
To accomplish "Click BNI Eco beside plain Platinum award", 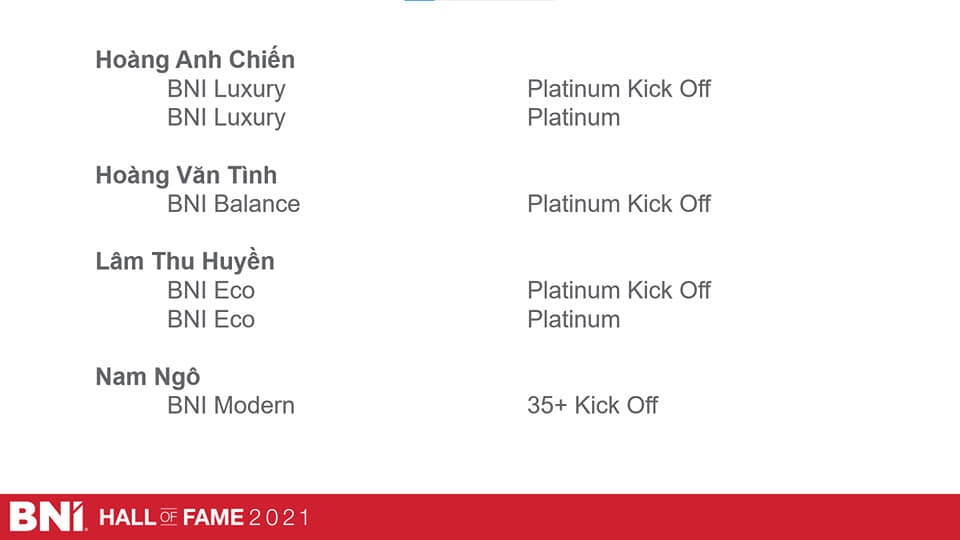I will click(x=211, y=320).
